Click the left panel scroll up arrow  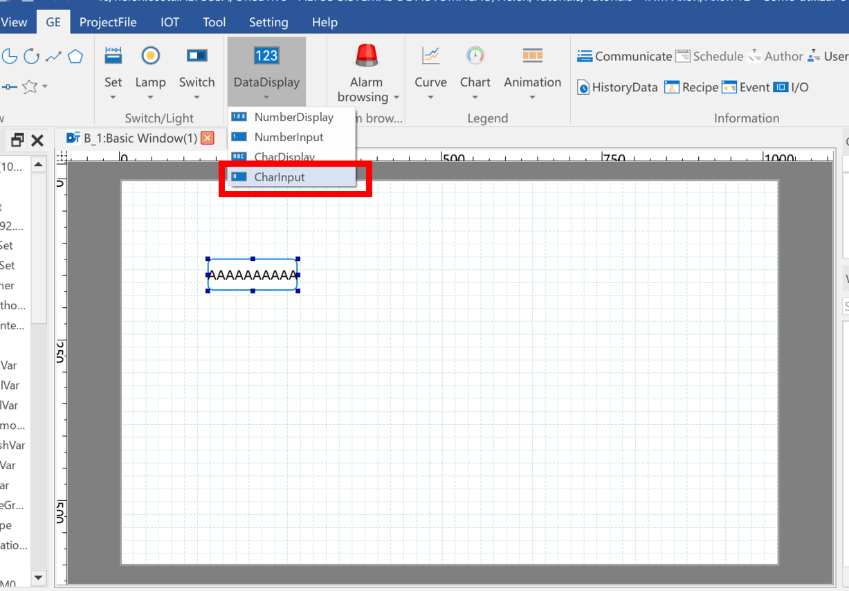[x=38, y=164]
